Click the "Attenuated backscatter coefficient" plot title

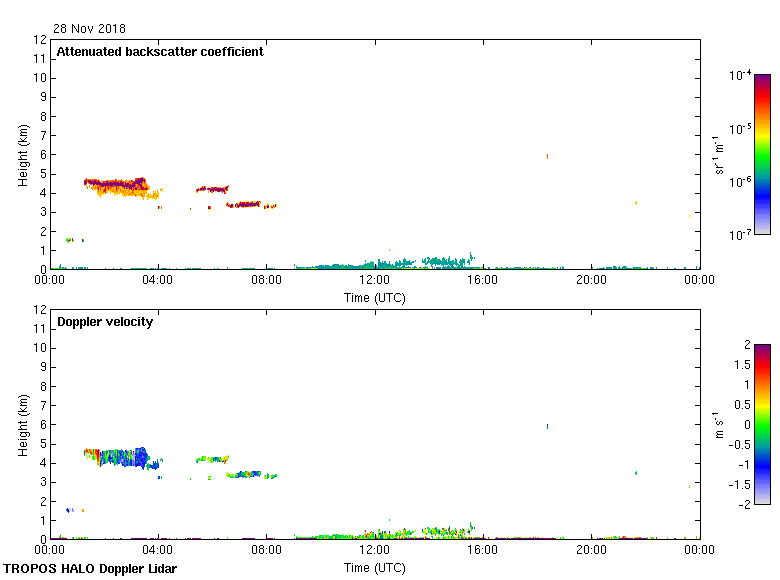click(160, 52)
